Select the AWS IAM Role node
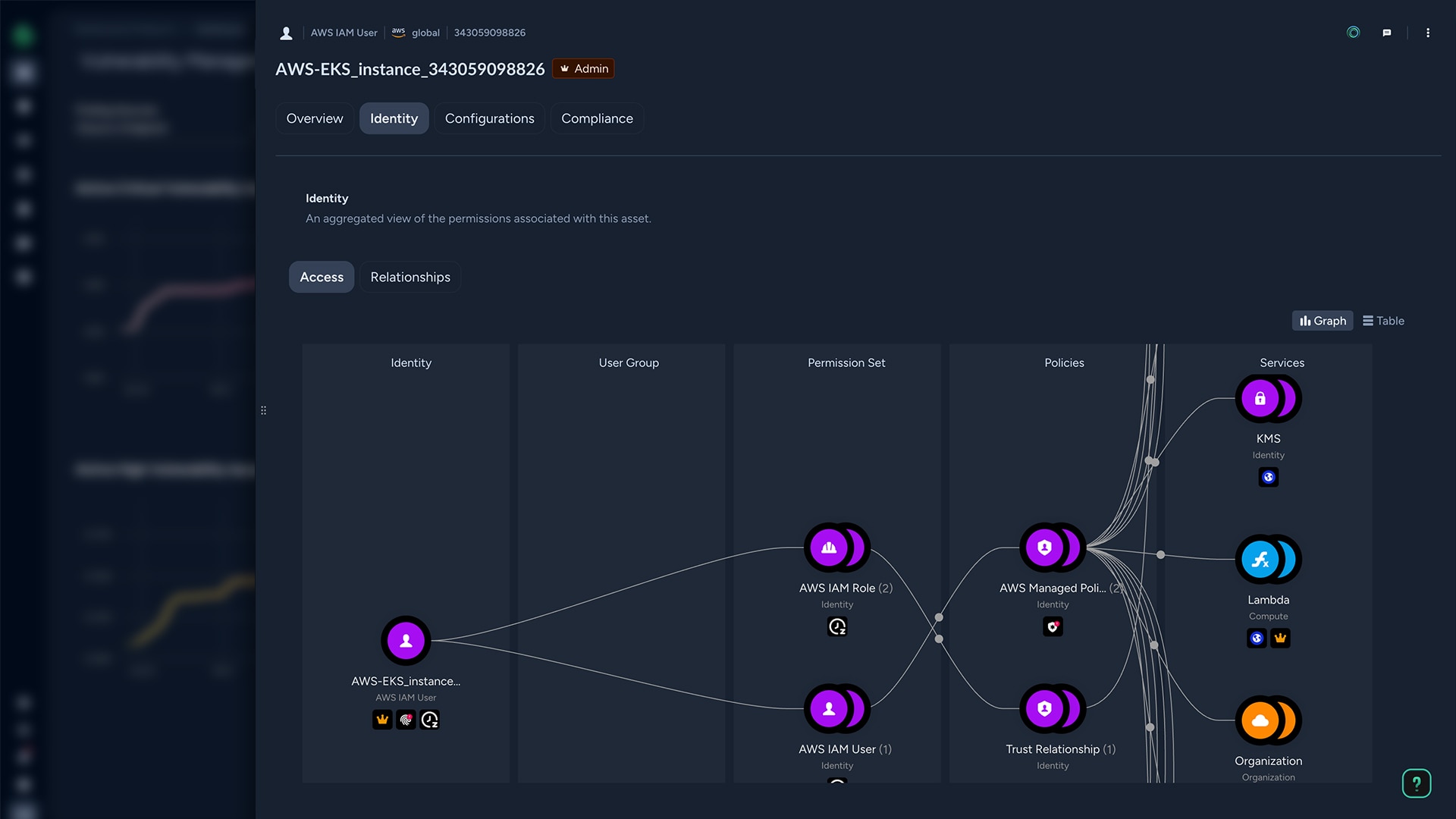Image resolution: width=1456 pixels, height=819 pixels. coord(836,548)
